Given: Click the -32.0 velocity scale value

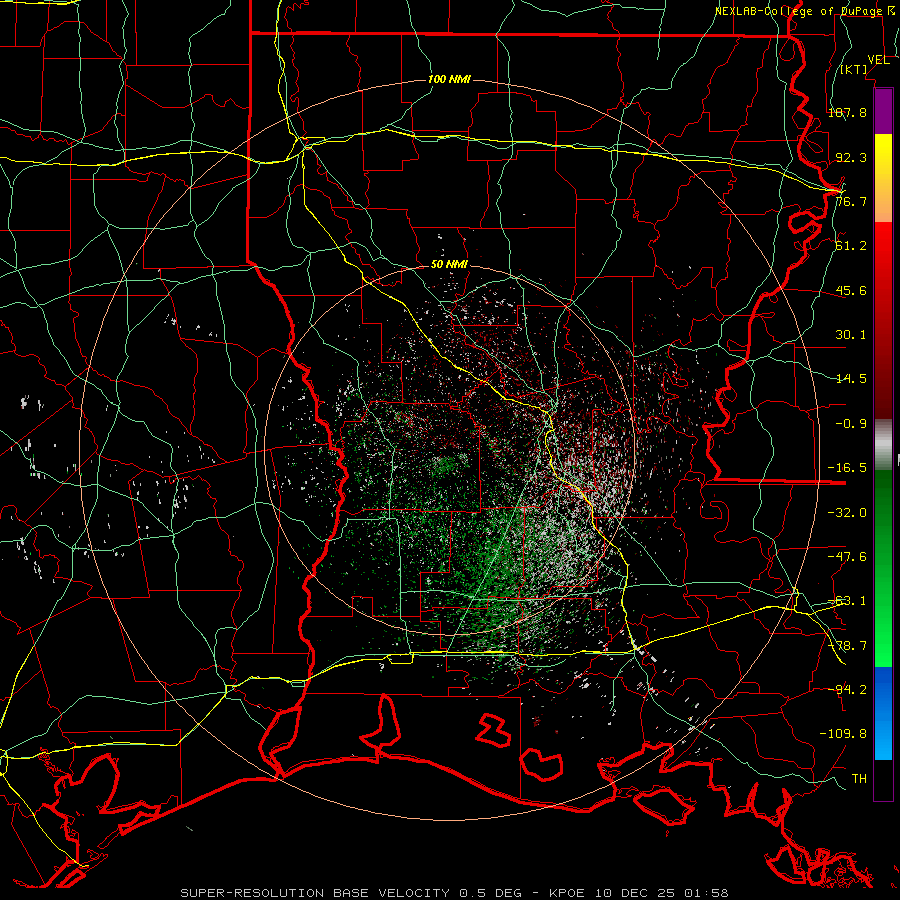Looking at the screenshot, I should click(847, 513).
